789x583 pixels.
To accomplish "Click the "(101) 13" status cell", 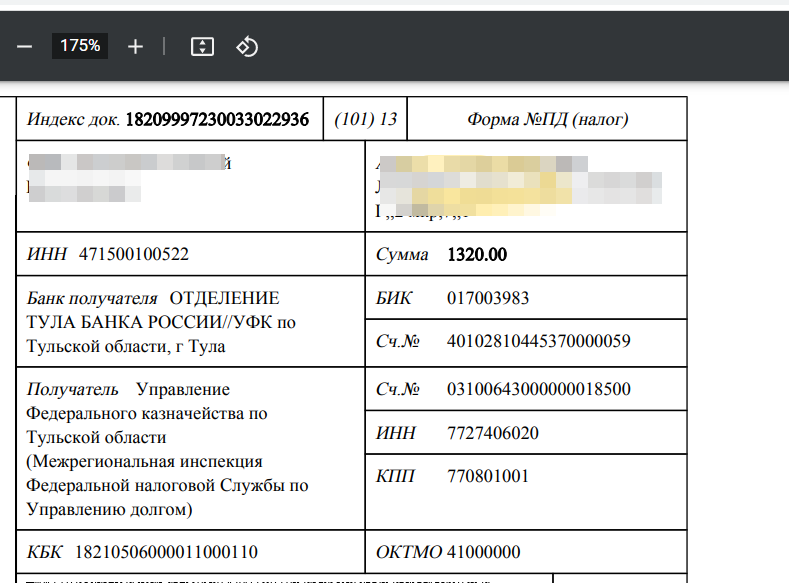I will coord(366,120).
